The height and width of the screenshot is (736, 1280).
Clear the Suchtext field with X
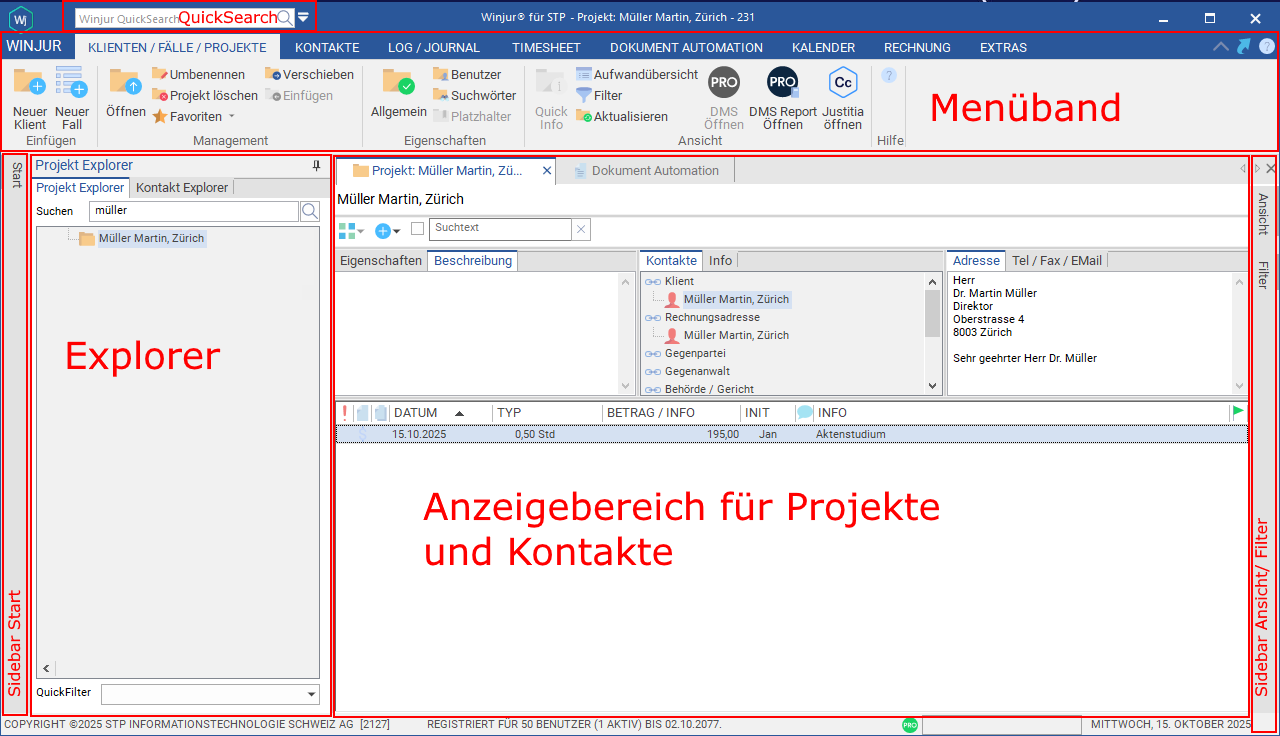coord(581,230)
